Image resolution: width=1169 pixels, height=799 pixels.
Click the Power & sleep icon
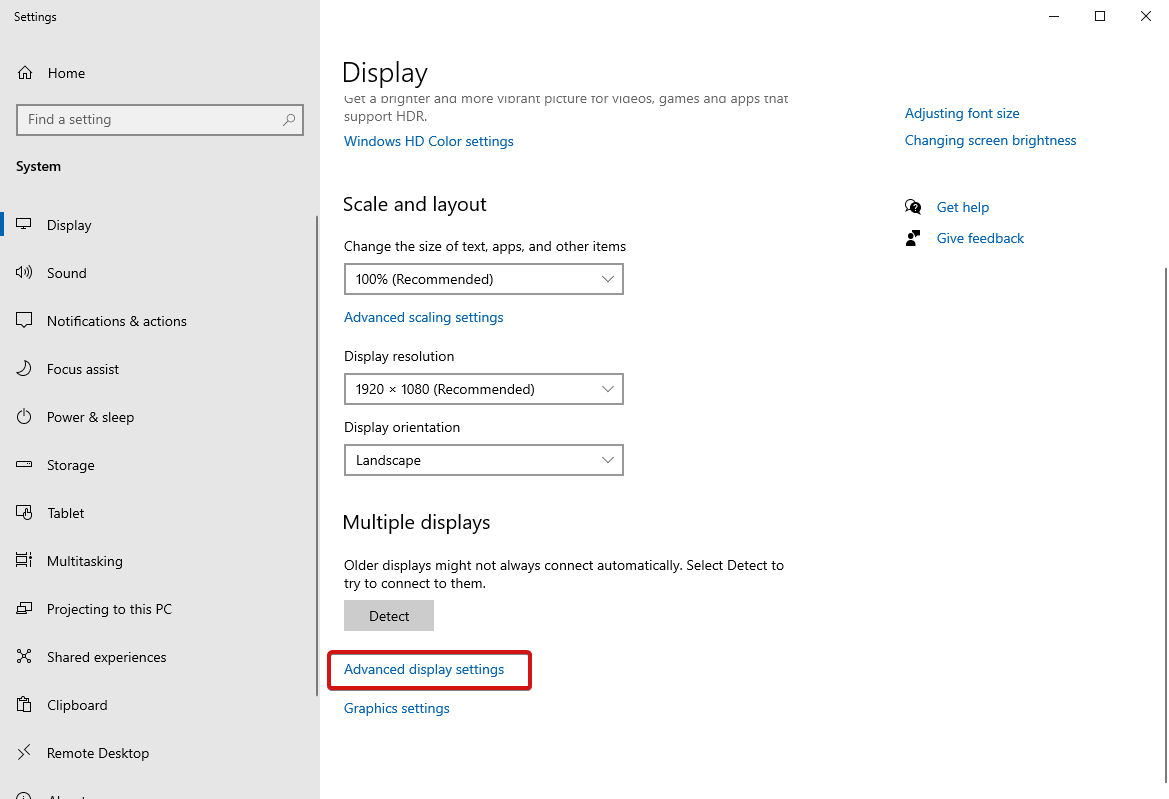[24, 416]
